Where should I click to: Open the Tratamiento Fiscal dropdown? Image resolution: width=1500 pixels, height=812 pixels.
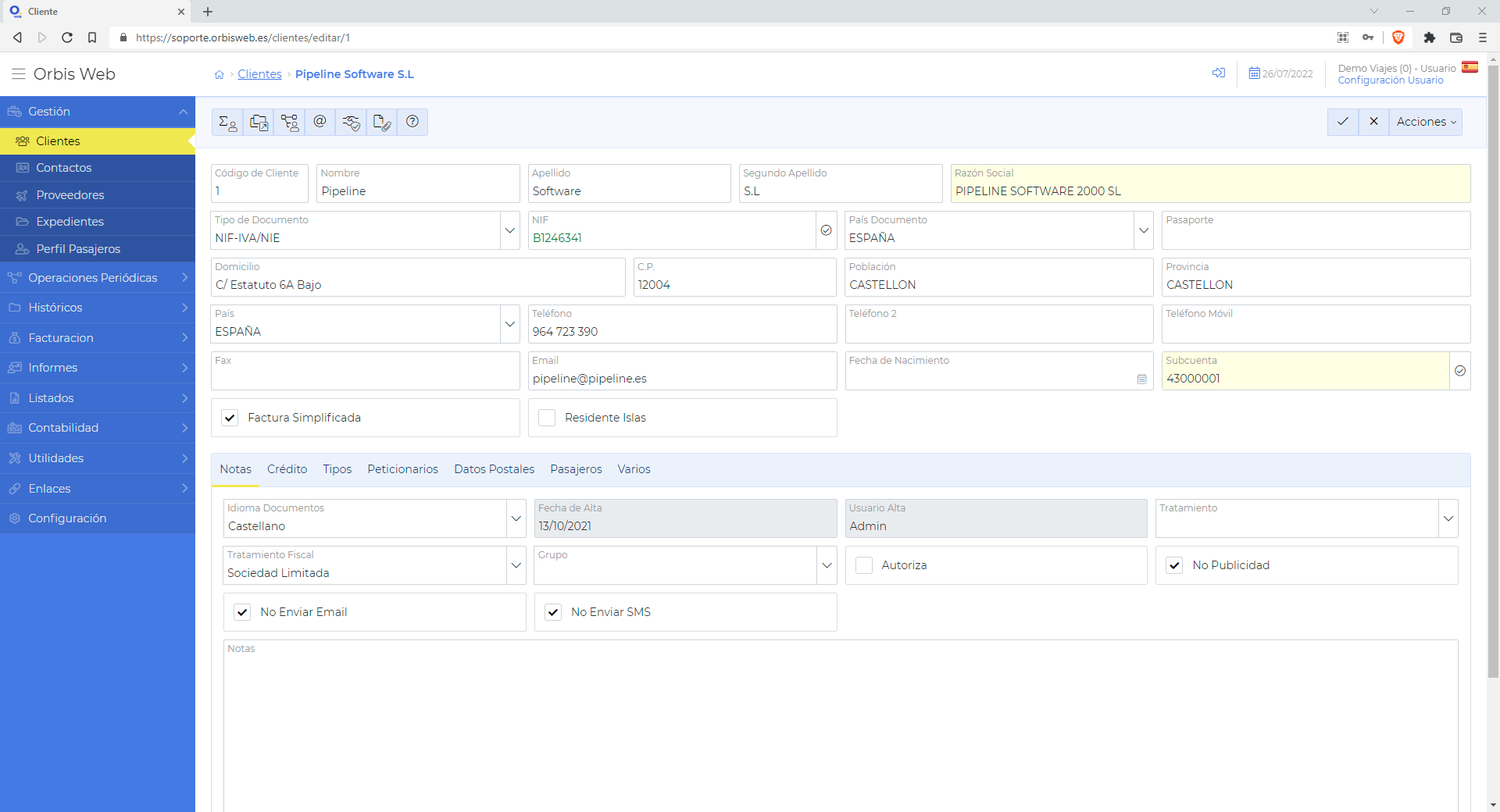(x=516, y=565)
